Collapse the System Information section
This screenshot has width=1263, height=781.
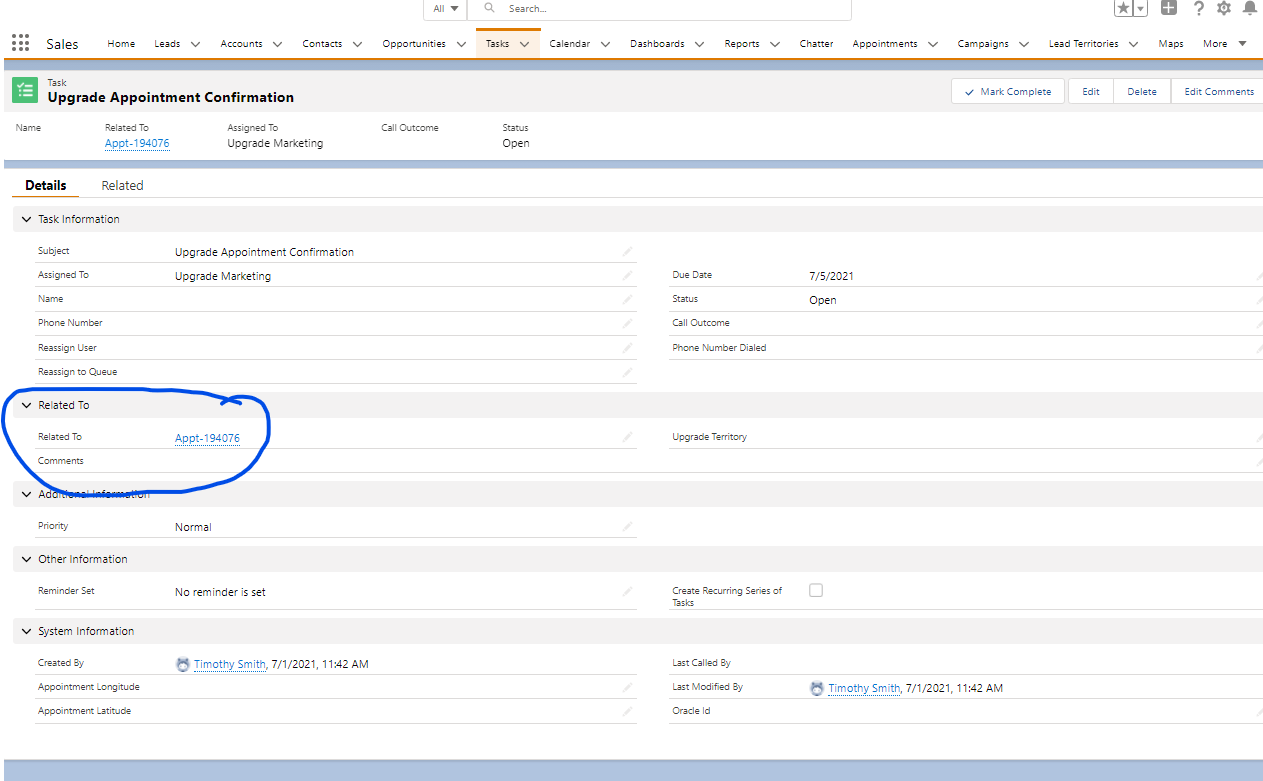[x=26, y=631]
